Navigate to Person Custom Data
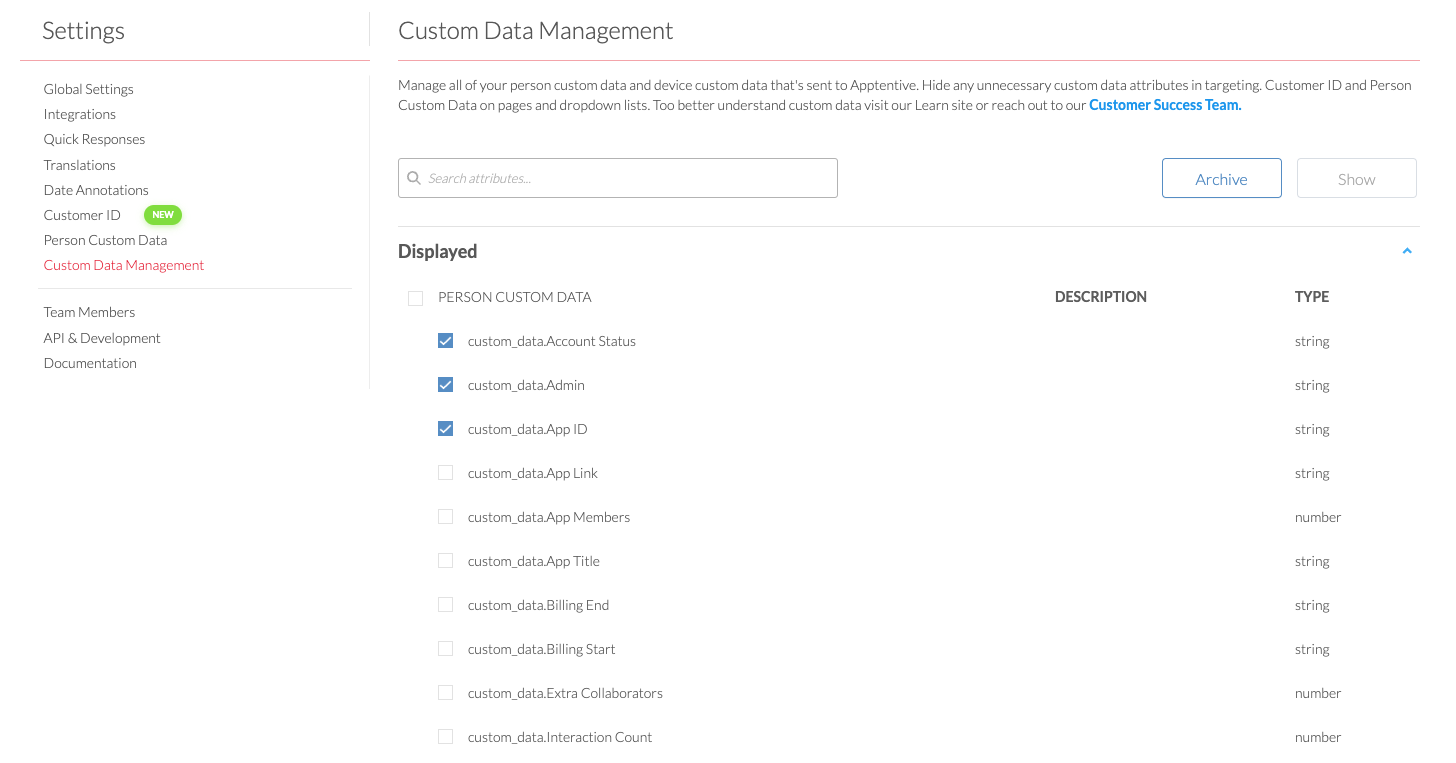Image resolution: width=1456 pixels, height=763 pixels. click(x=105, y=240)
